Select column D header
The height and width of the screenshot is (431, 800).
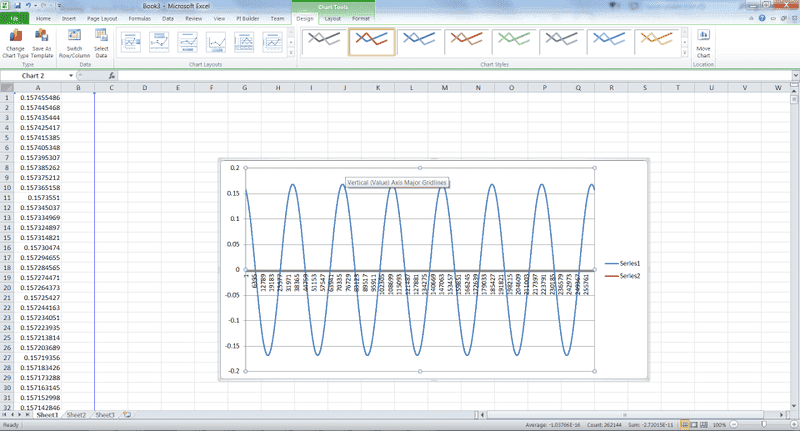click(144, 87)
